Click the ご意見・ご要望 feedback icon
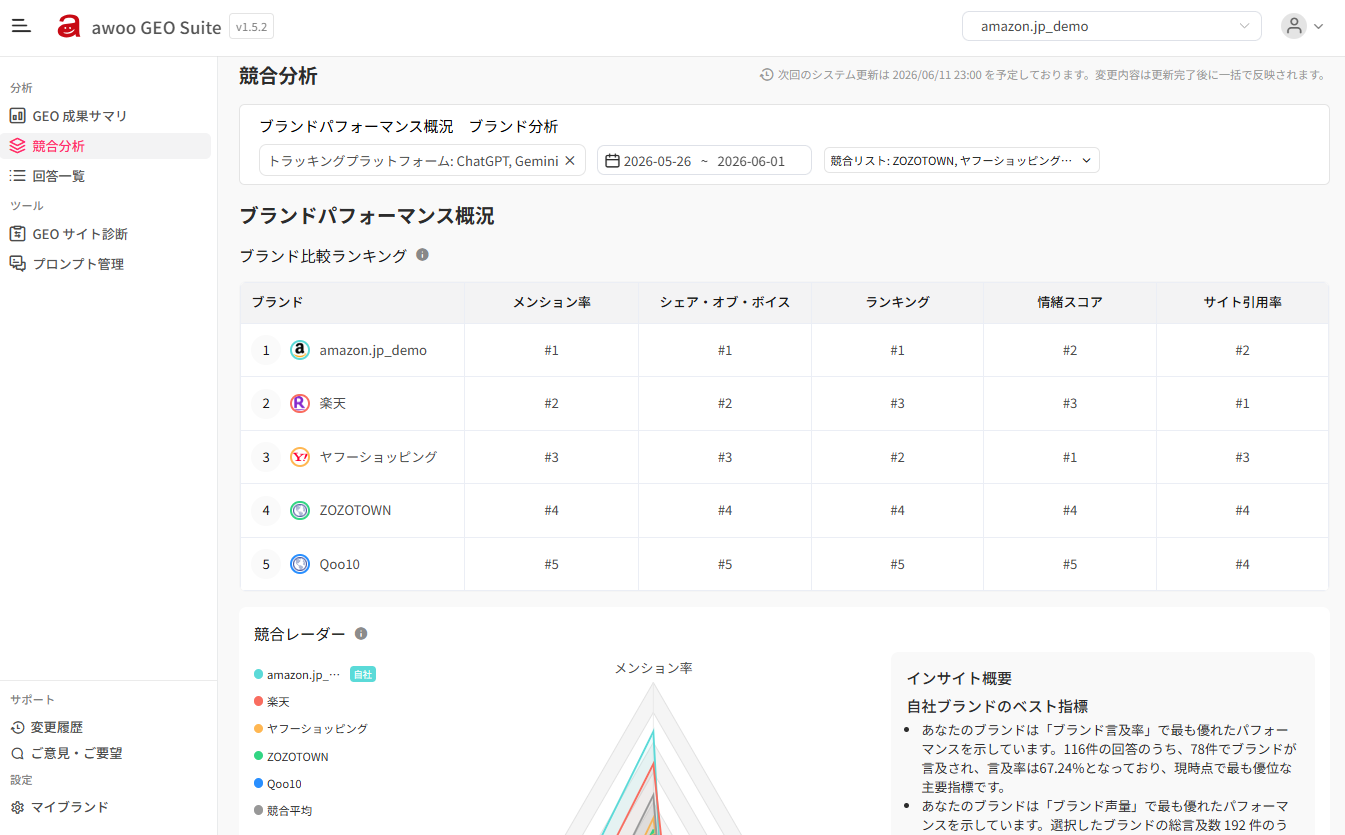Image resolution: width=1345 pixels, height=835 pixels. point(17,753)
